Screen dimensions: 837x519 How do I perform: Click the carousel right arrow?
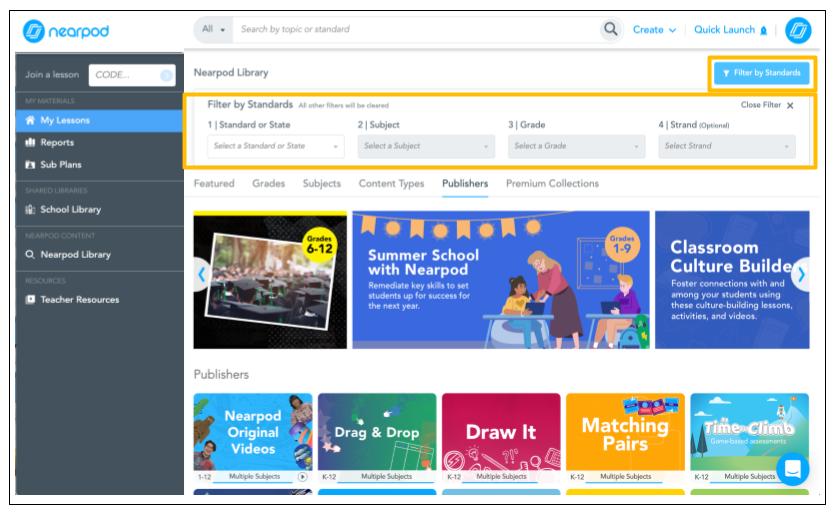801,272
